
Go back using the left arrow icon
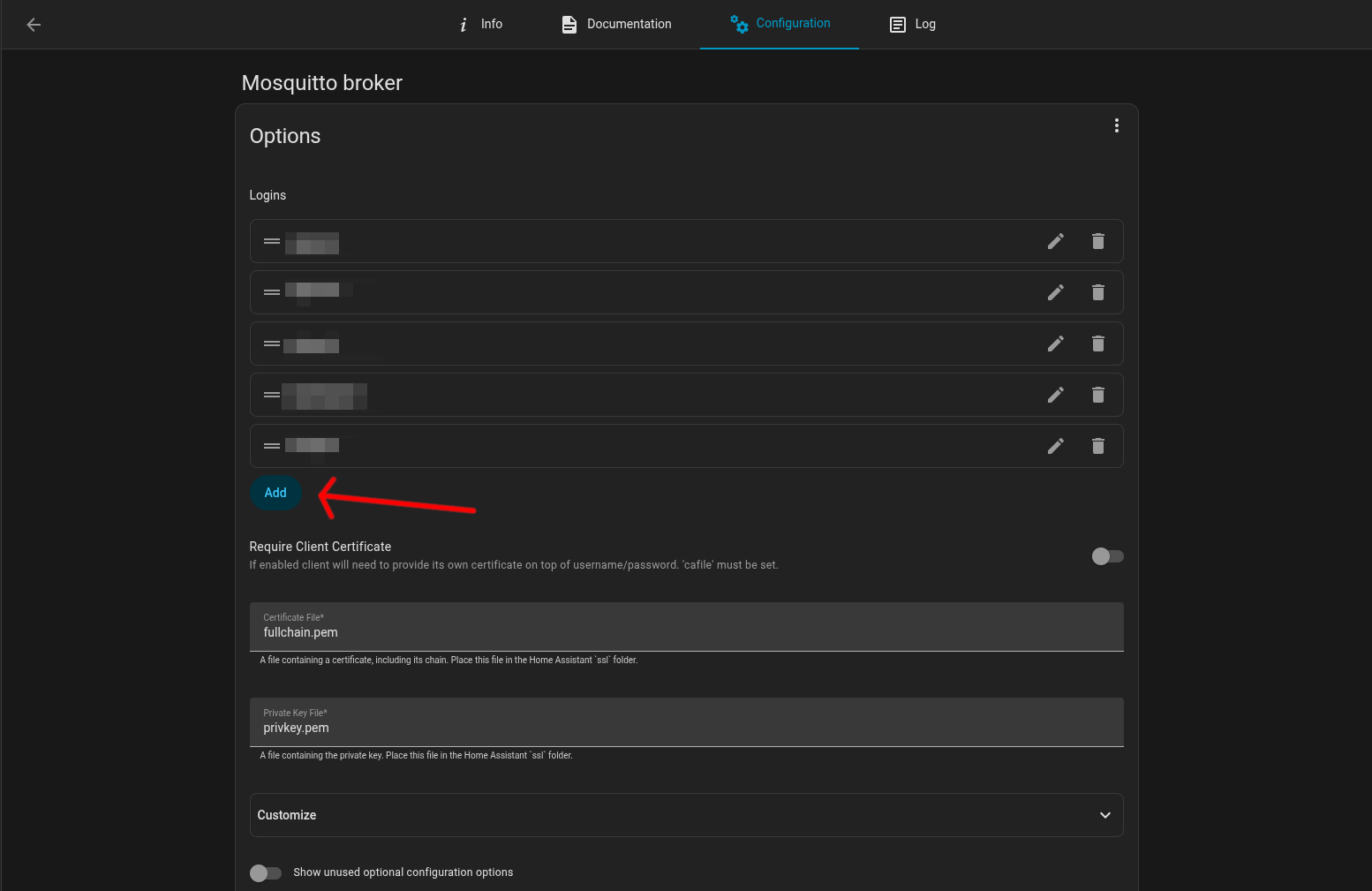[34, 25]
